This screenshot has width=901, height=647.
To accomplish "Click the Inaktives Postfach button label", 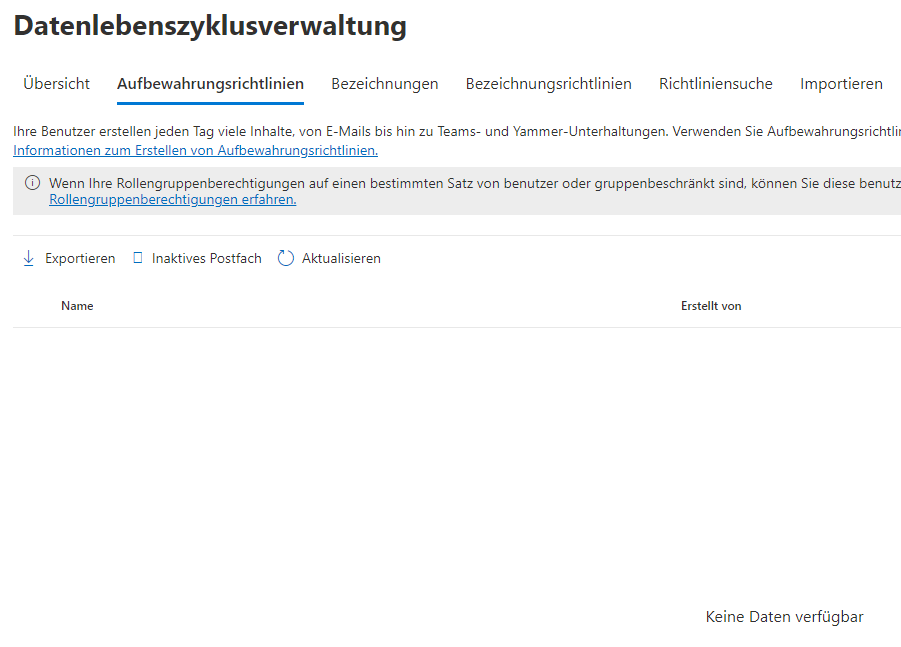I will 206,259.
